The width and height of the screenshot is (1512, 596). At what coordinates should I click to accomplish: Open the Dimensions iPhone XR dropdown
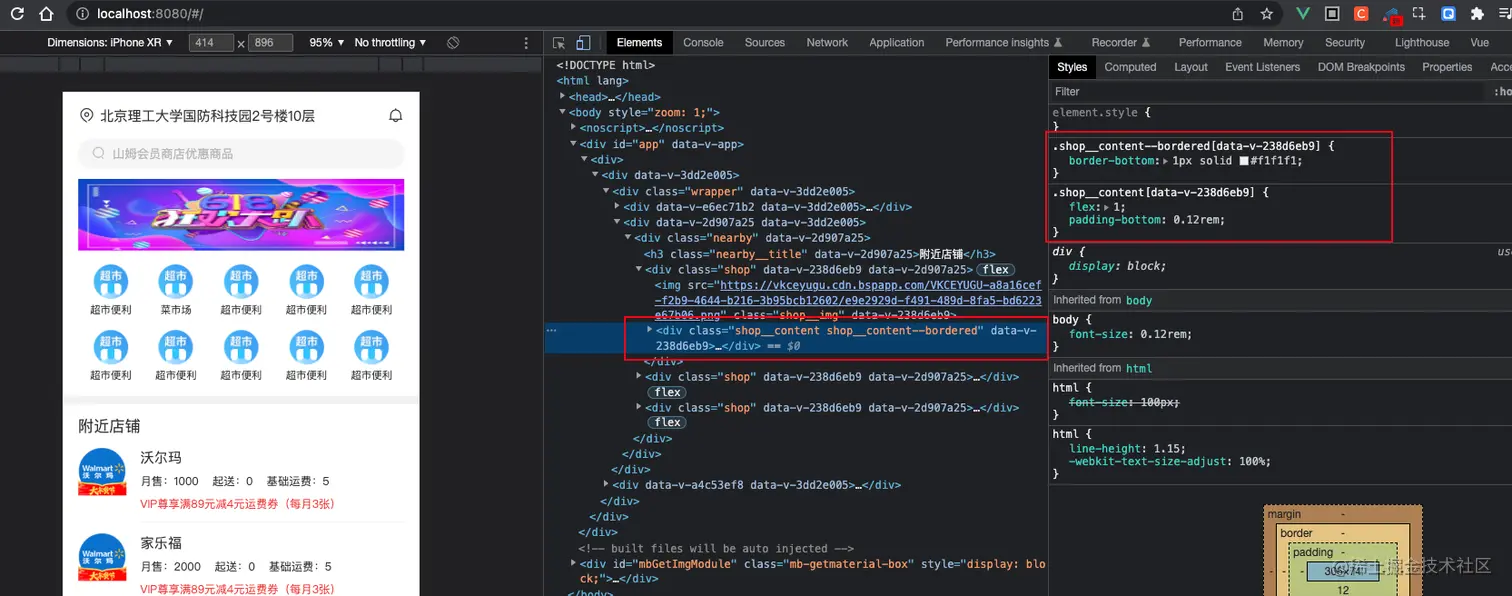(x=111, y=43)
